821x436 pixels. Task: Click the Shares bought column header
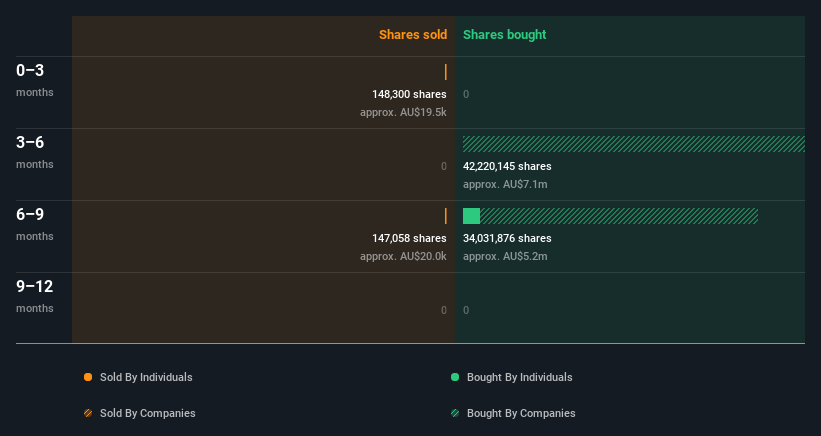coord(505,35)
